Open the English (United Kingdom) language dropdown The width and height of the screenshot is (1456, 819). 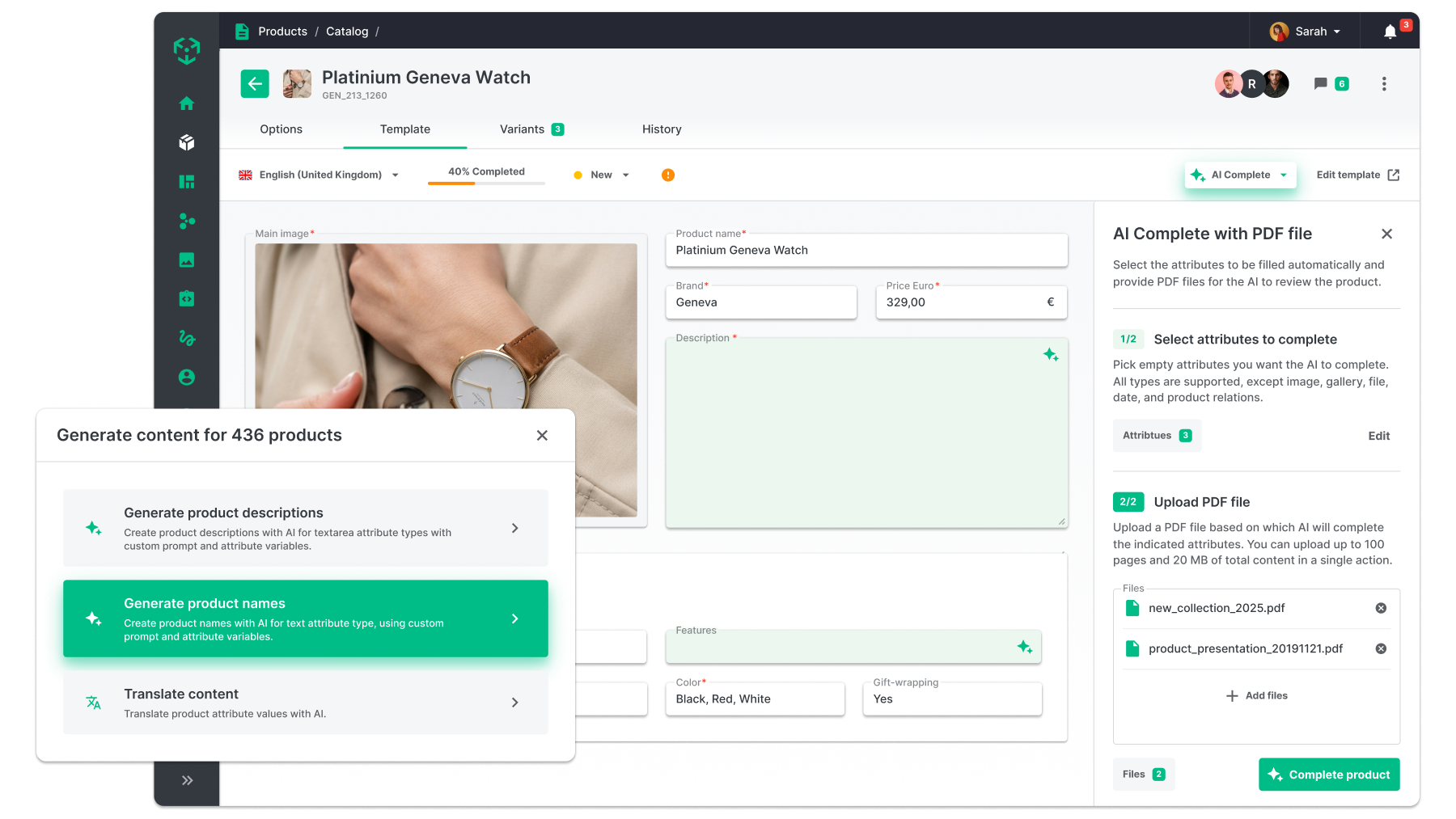319,175
